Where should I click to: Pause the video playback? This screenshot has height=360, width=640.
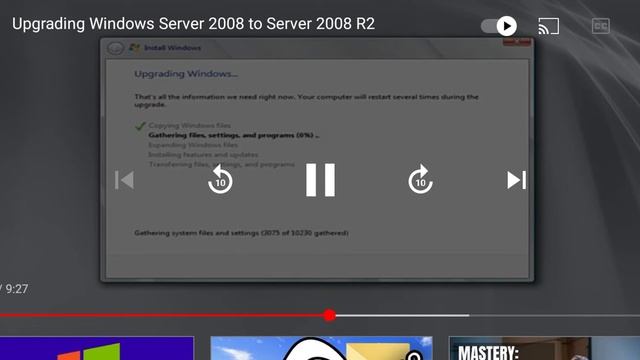tap(320, 180)
